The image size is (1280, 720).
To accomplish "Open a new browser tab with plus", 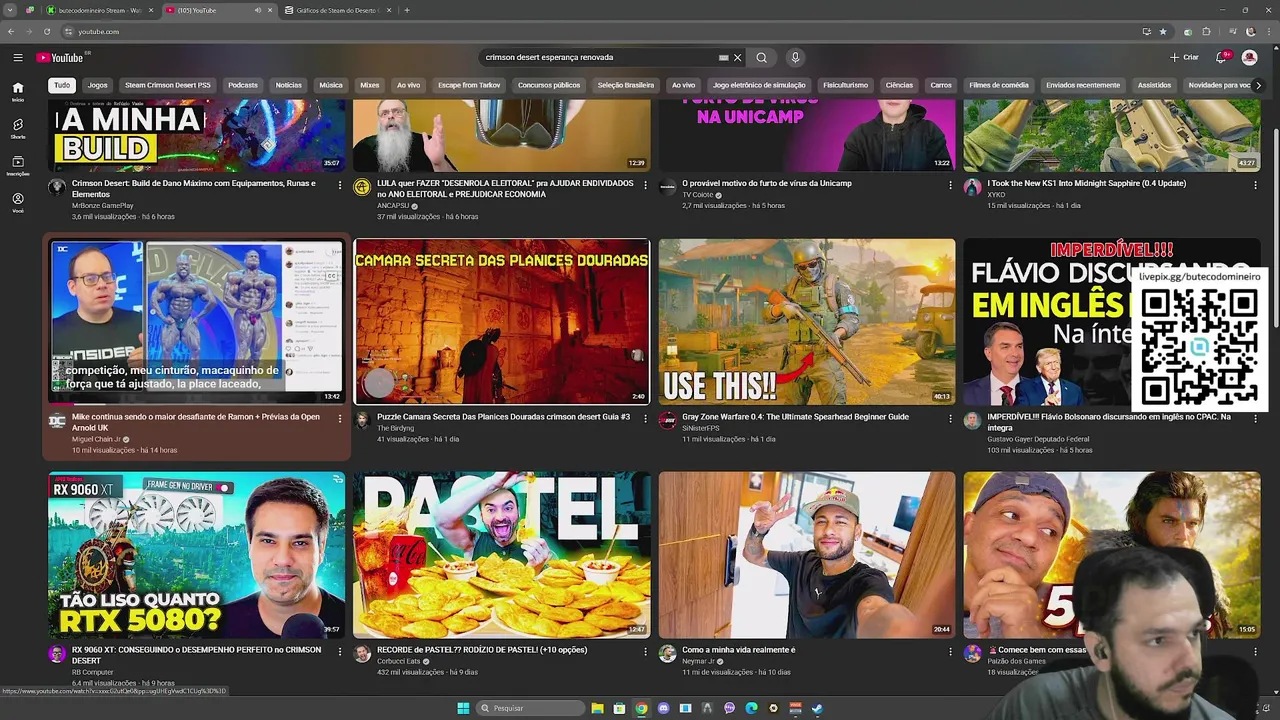I will click(407, 10).
